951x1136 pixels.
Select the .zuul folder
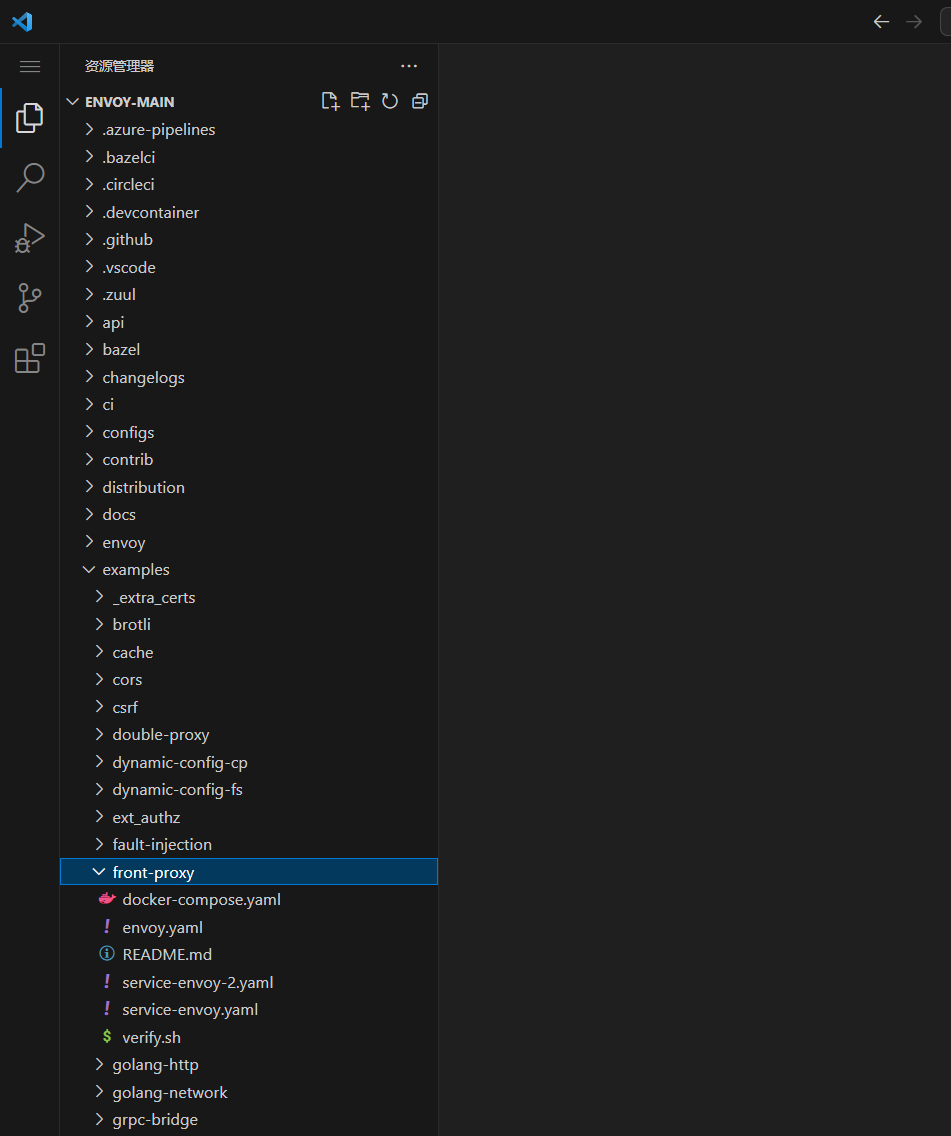click(x=249, y=294)
